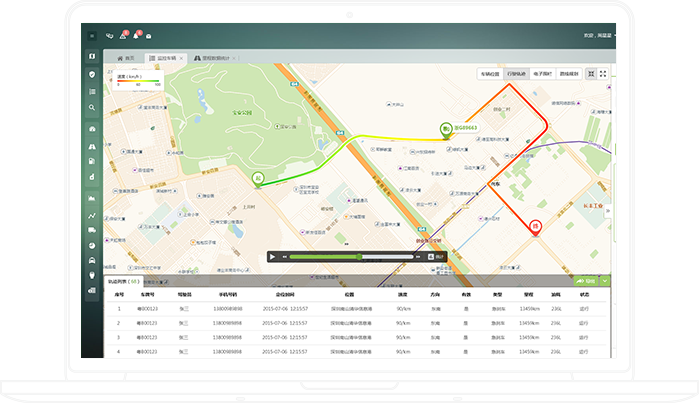Click the hamburger menu icon in the header
The width and height of the screenshot is (699, 403).
pos(92,35)
